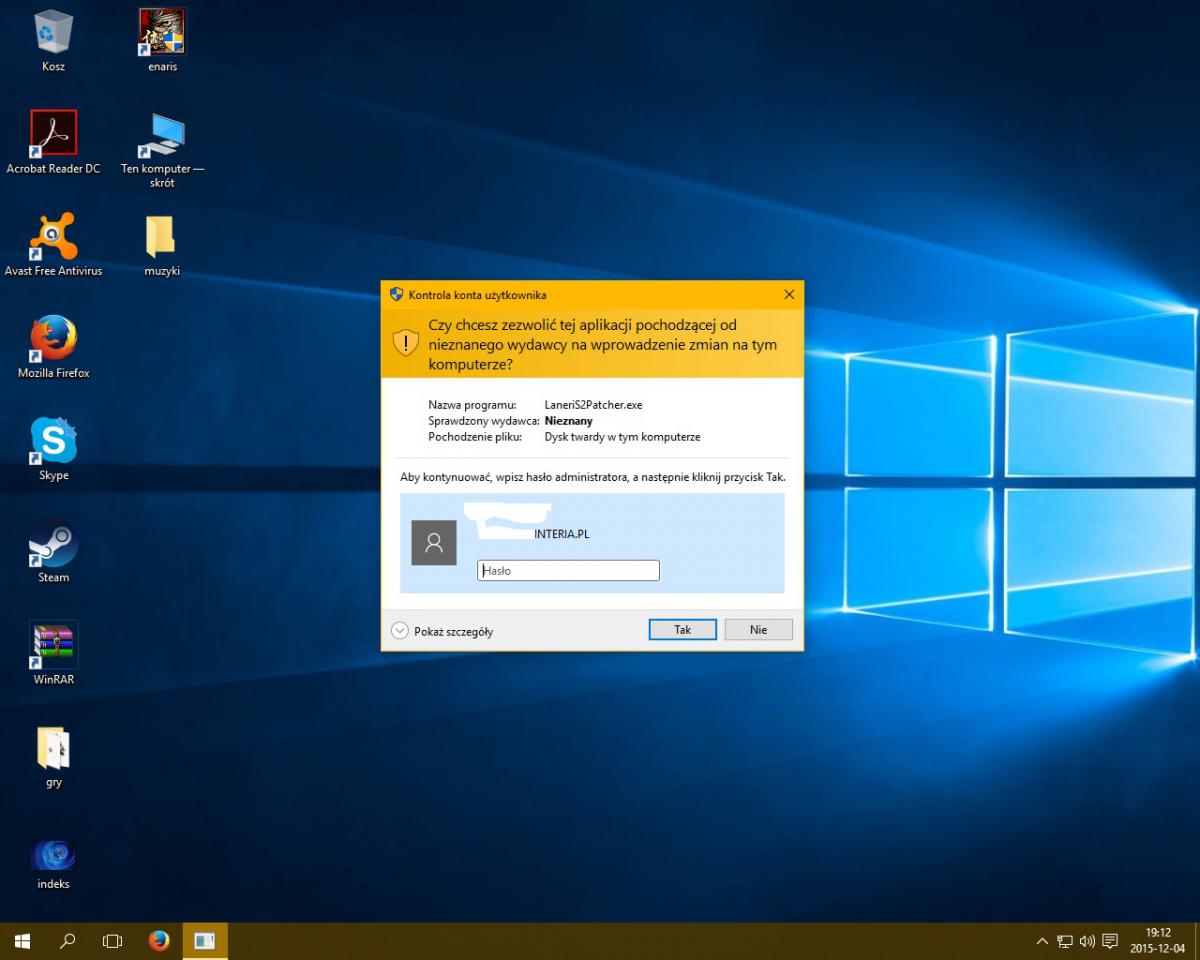Select the active program taskbar button
The height and width of the screenshot is (960, 1200).
click(205, 941)
